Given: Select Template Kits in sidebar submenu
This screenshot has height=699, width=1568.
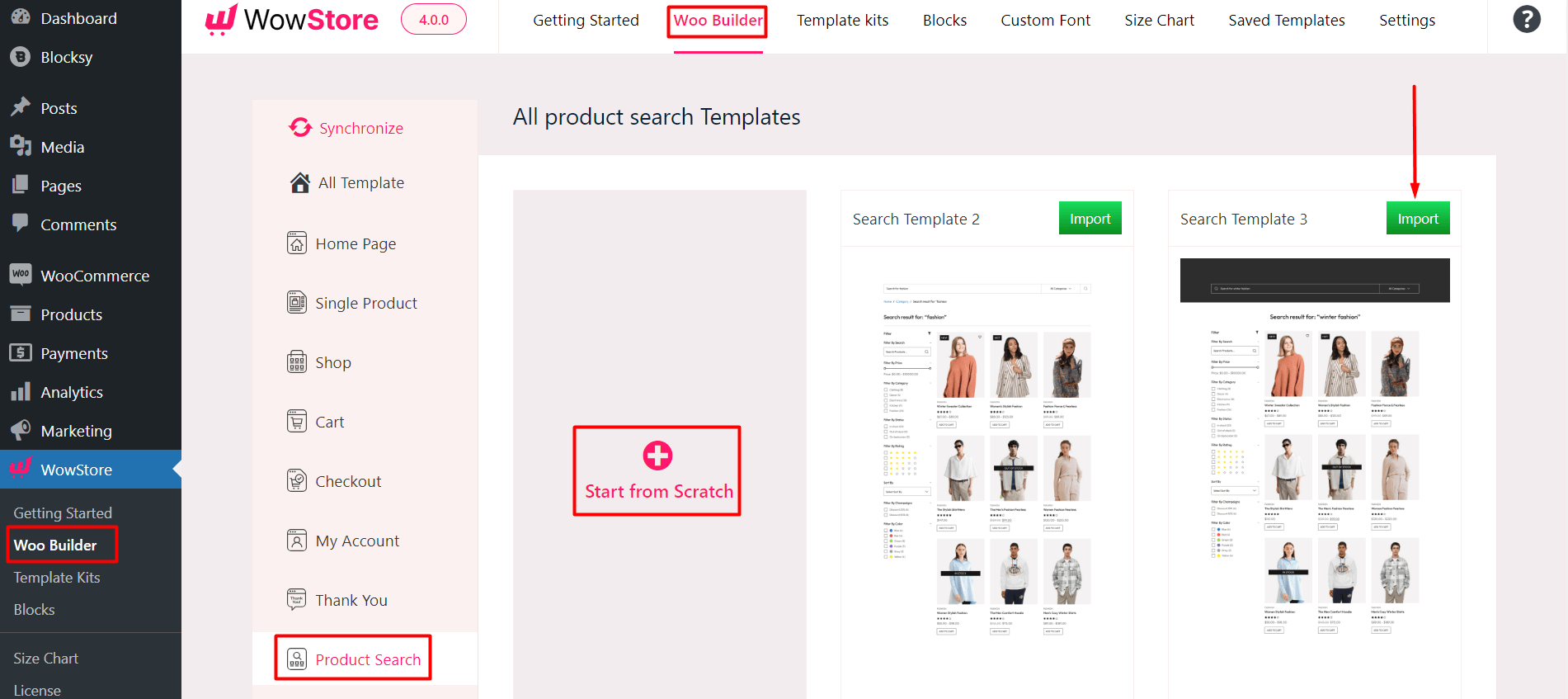Looking at the screenshot, I should (x=57, y=578).
